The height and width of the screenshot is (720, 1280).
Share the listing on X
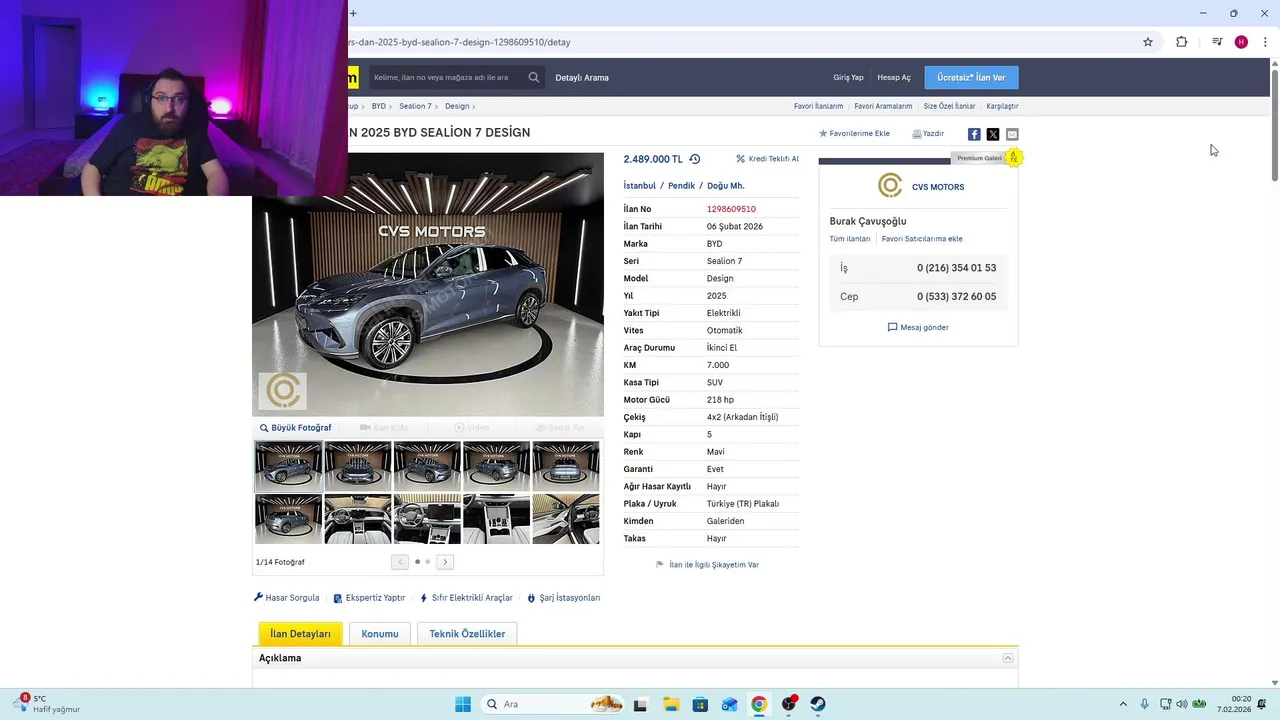pyautogui.click(x=993, y=134)
